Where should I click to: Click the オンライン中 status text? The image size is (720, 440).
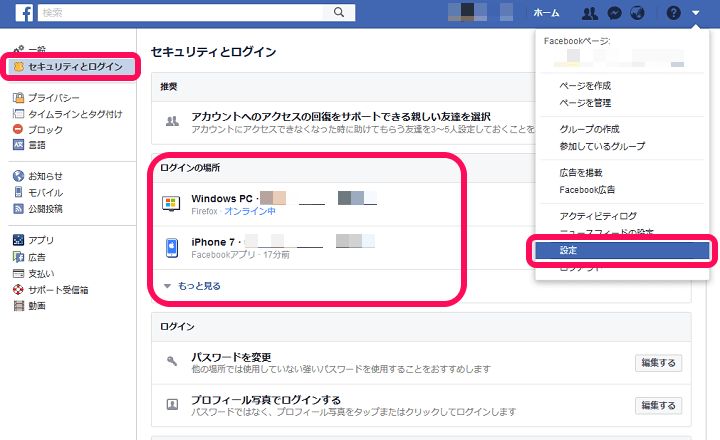pyautogui.click(x=250, y=211)
